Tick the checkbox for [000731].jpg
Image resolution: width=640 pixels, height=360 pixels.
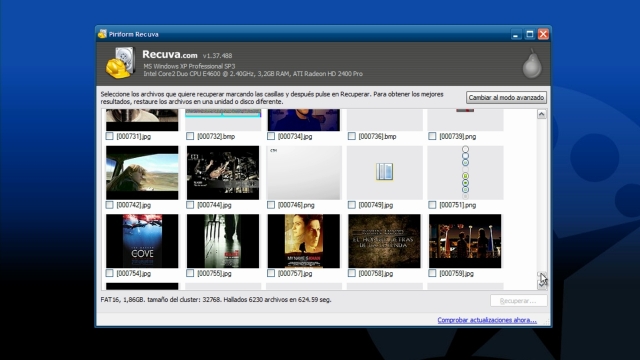pyautogui.click(x=109, y=136)
